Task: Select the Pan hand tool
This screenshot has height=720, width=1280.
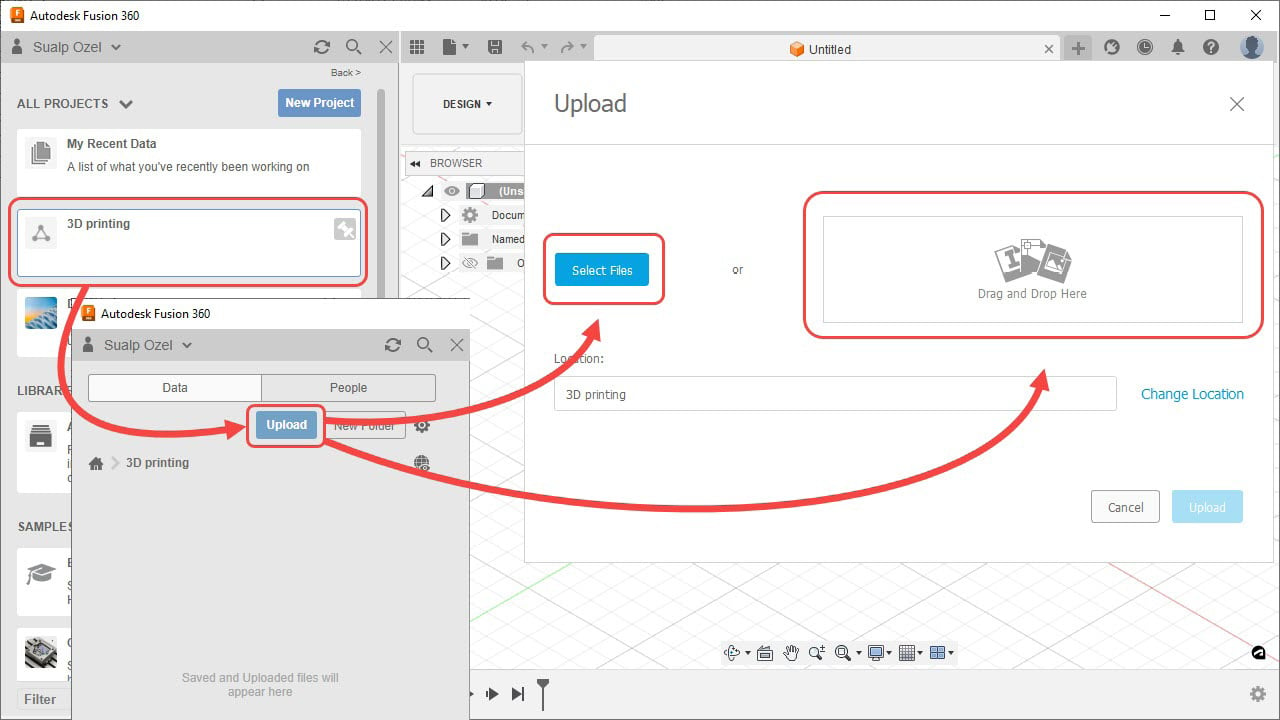Action: point(791,653)
